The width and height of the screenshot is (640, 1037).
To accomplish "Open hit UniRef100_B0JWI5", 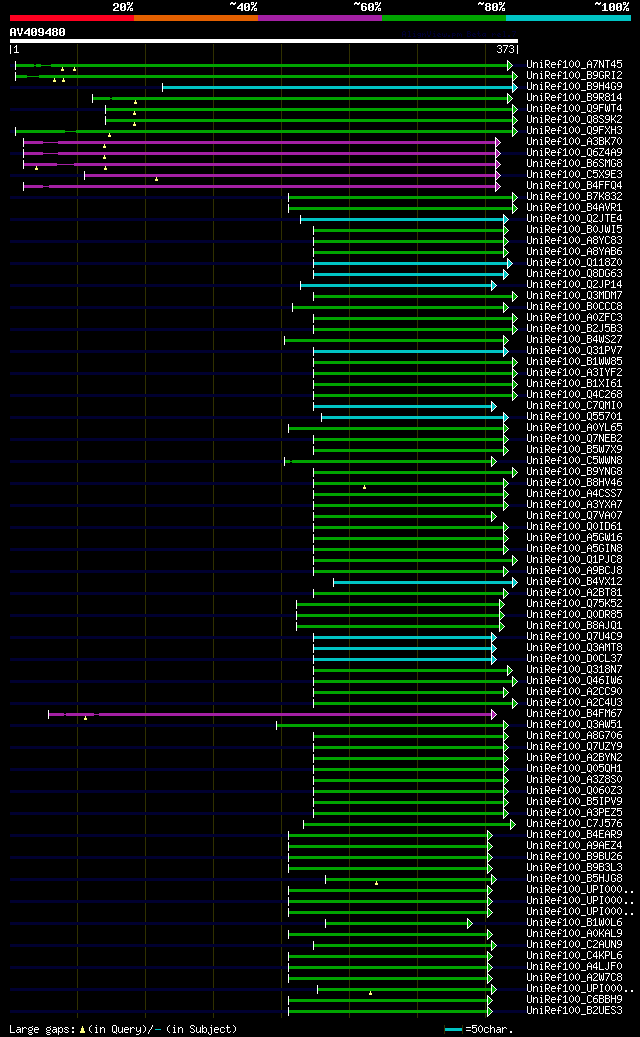I will click(x=574, y=230).
